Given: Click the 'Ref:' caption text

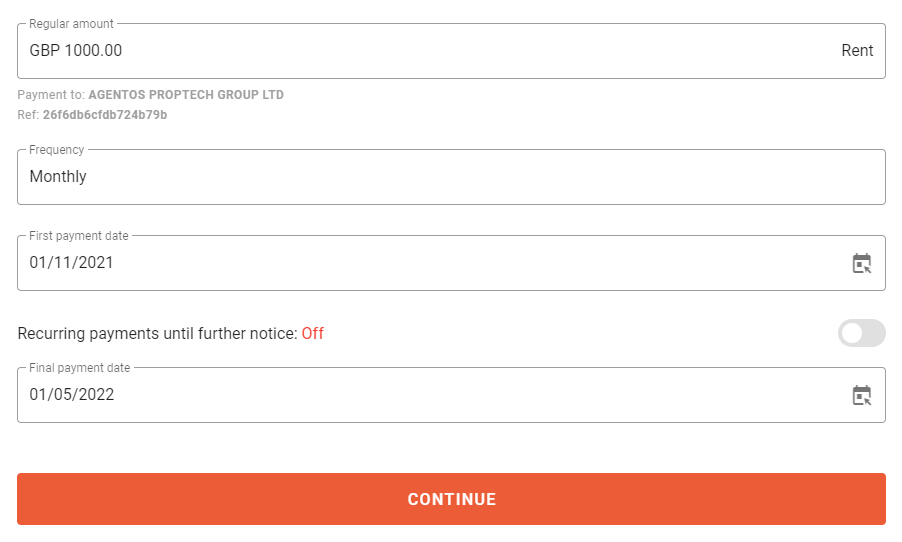Looking at the screenshot, I should tap(28, 115).
